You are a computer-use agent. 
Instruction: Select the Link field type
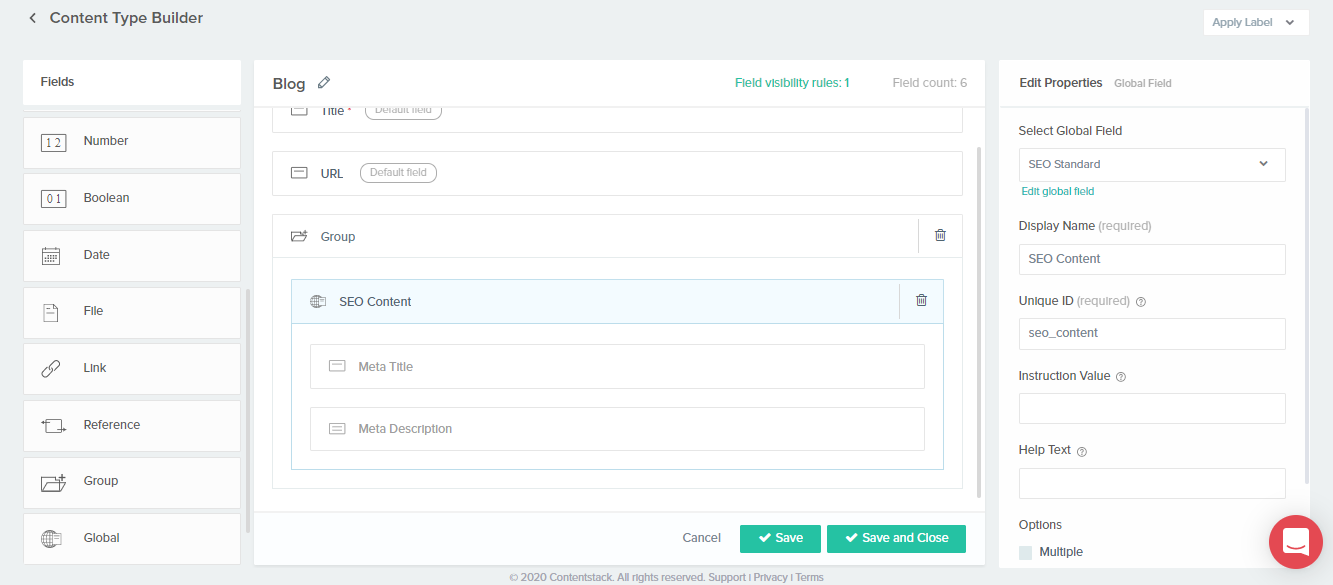[132, 369]
